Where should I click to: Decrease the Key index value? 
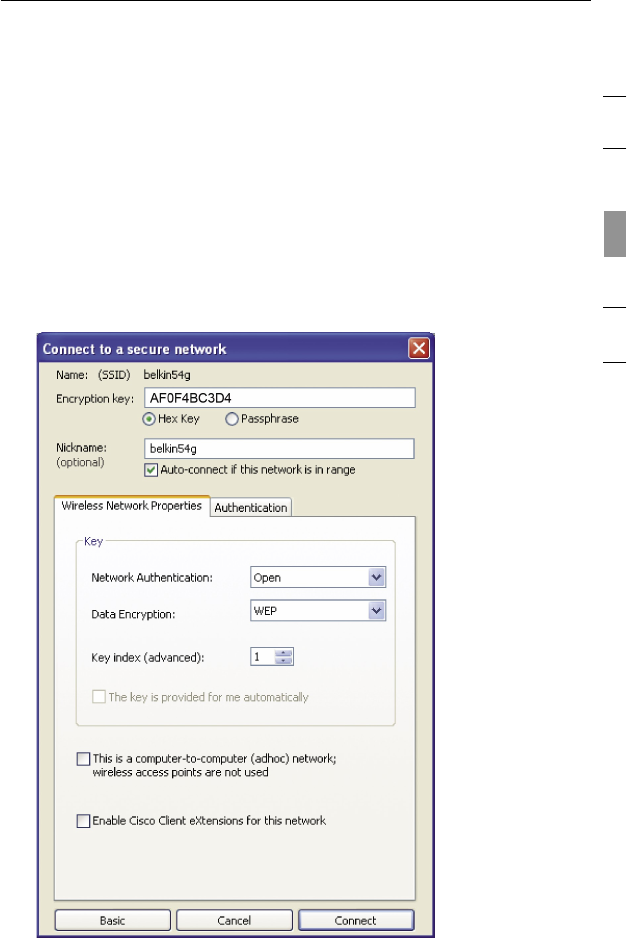[x=284, y=661]
